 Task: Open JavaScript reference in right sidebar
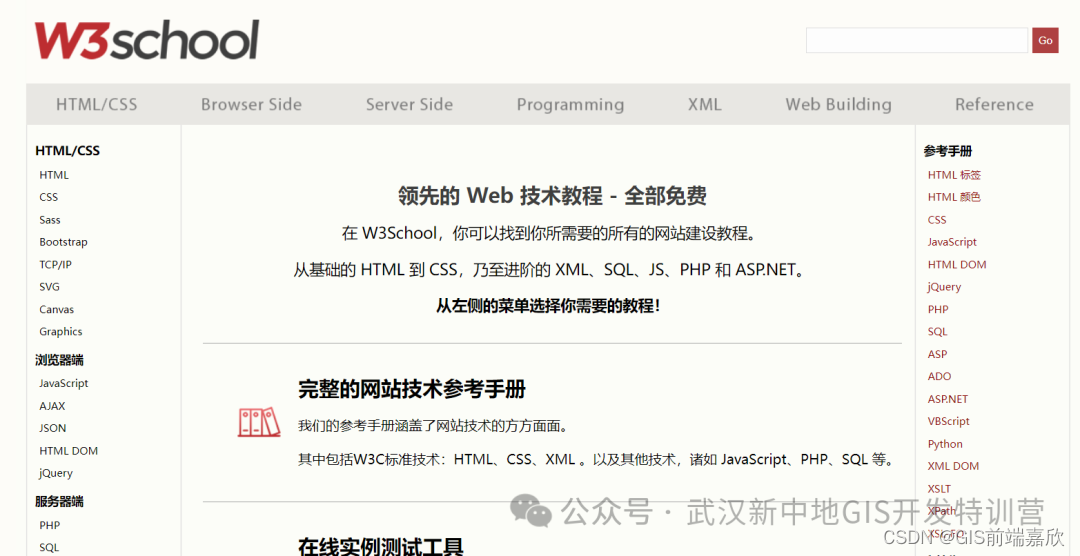pyautogui.click(x=952, y=242)
